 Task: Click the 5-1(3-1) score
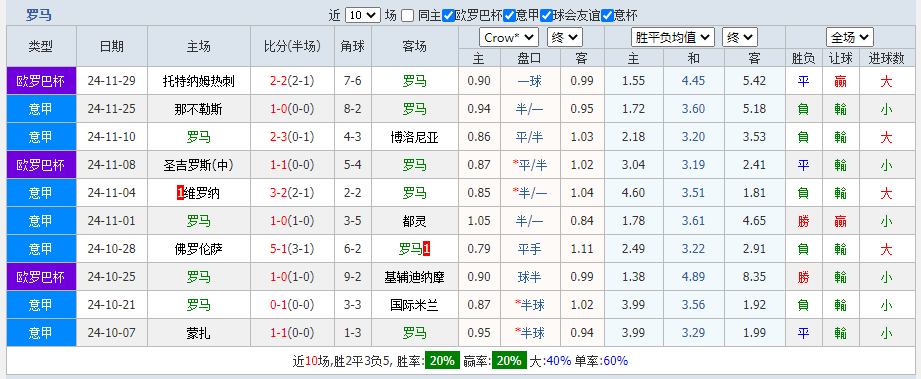click(x=292, y=249)
